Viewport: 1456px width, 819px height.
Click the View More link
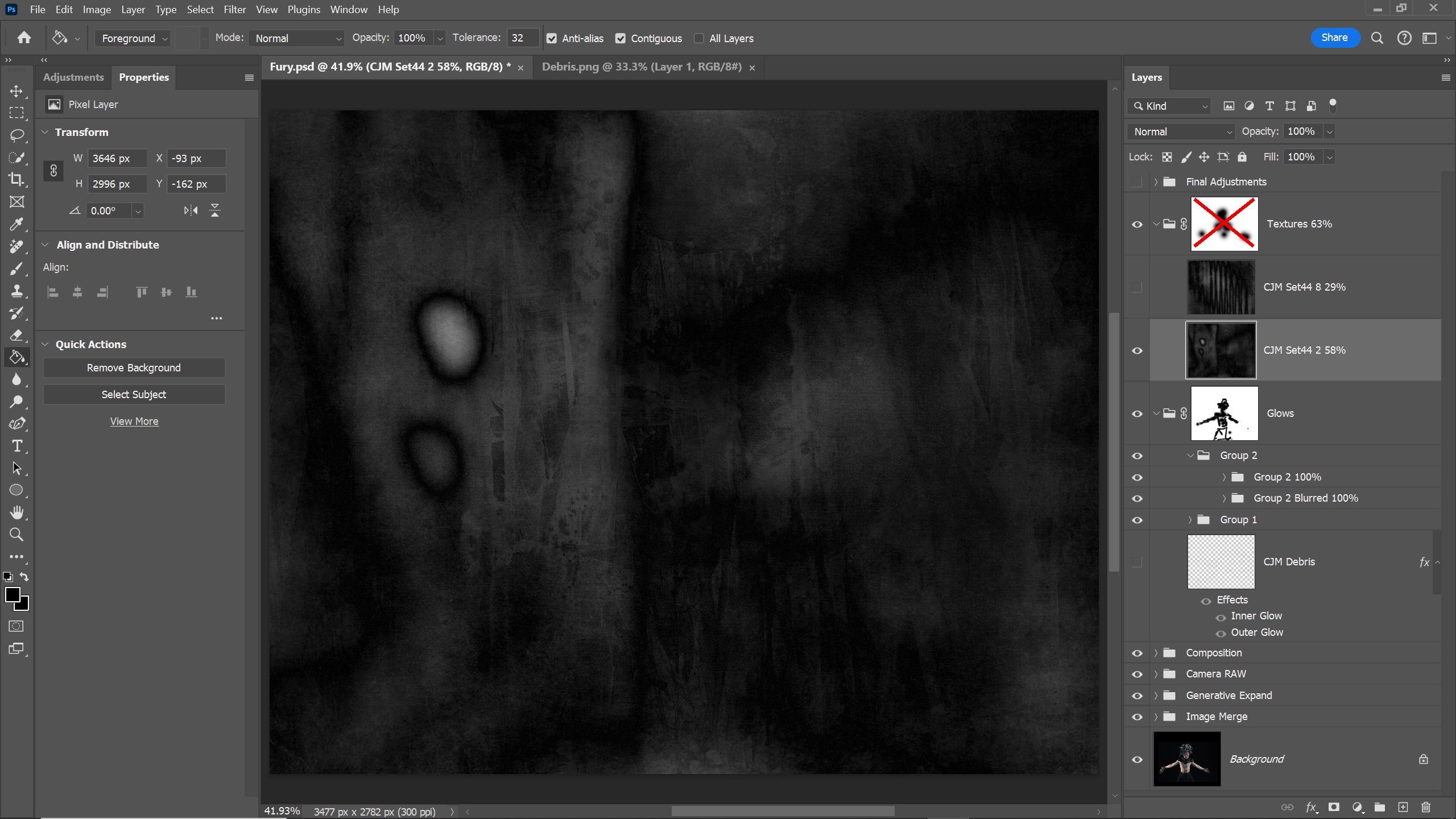coord(134,421)
